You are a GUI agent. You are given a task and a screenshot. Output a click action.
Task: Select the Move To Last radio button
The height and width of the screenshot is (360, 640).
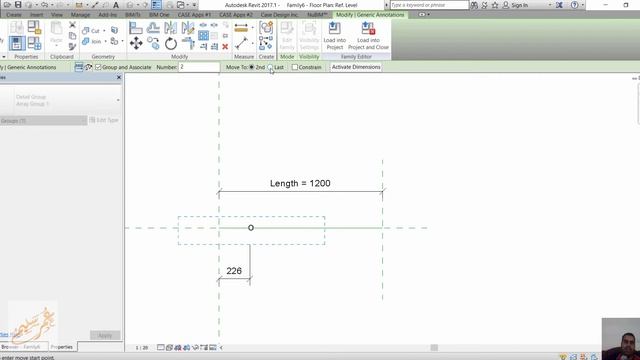pyautogui.click(x=270, y=67)
